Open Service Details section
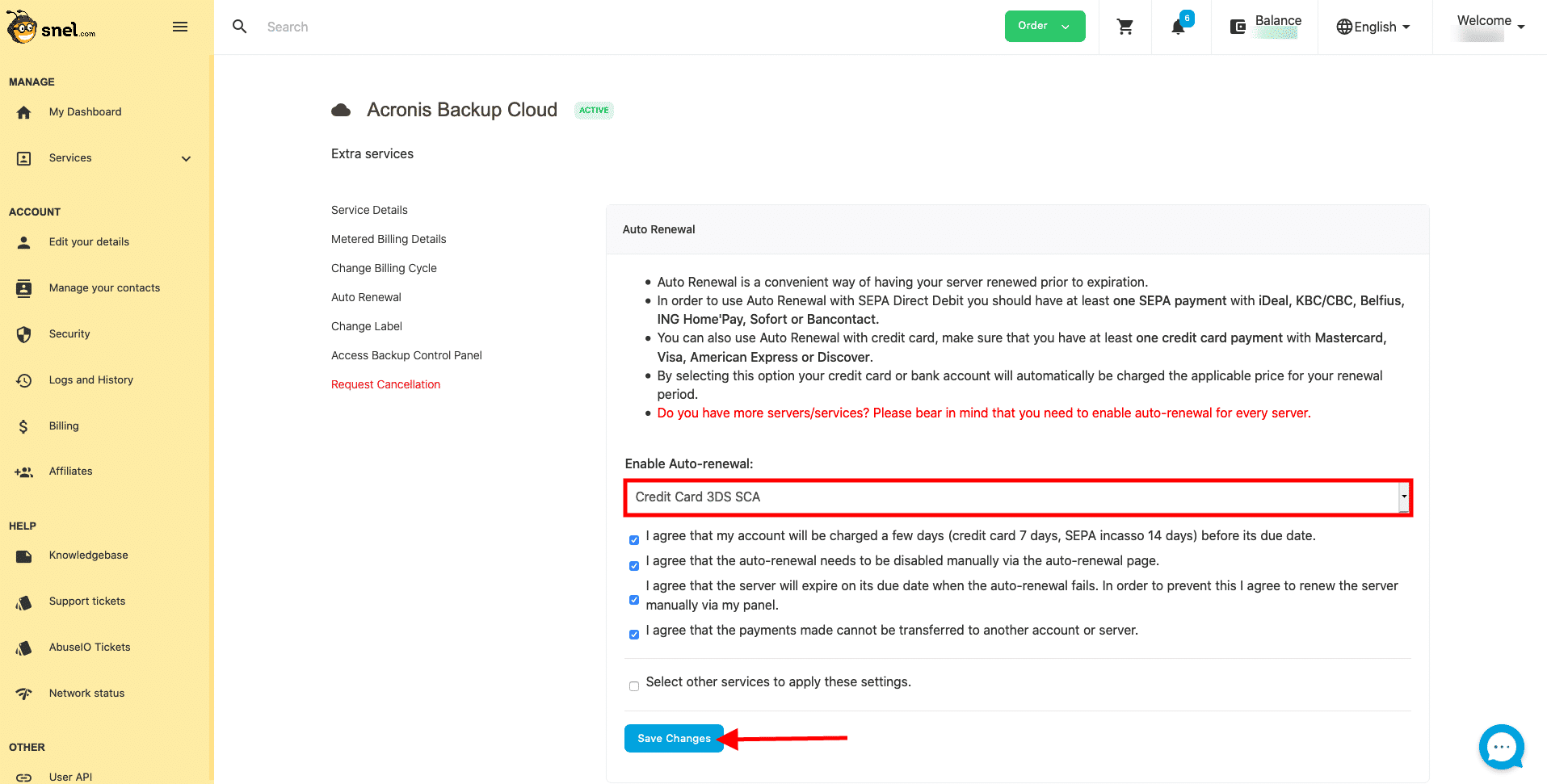This screenshot has height=784, width=1547. click(369, 210)
